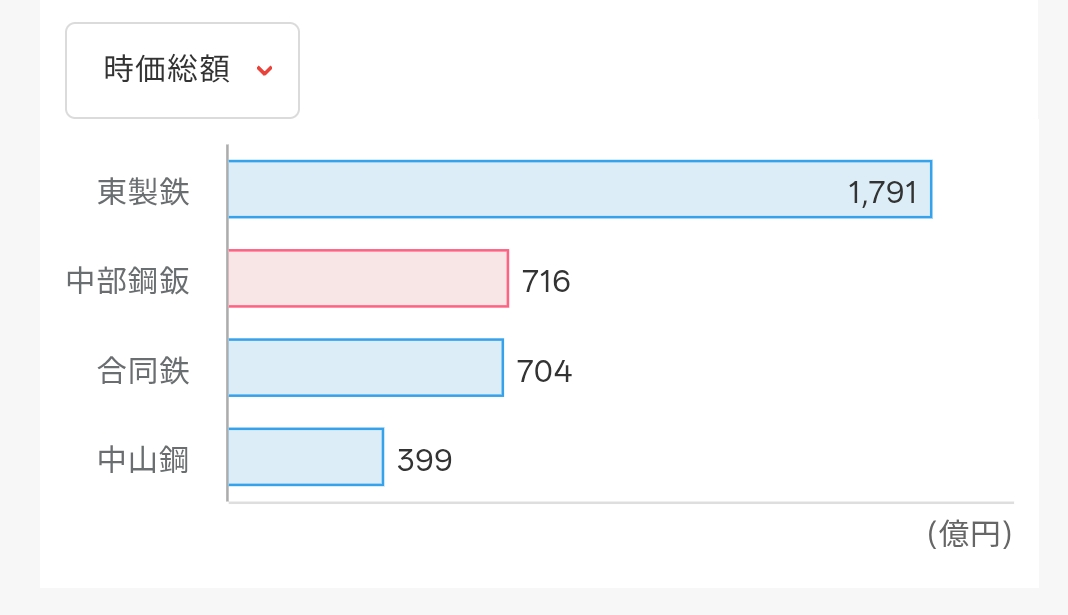Click the (億円) unit label
The height and width of the screenshot is (615, 1068).
969,534
